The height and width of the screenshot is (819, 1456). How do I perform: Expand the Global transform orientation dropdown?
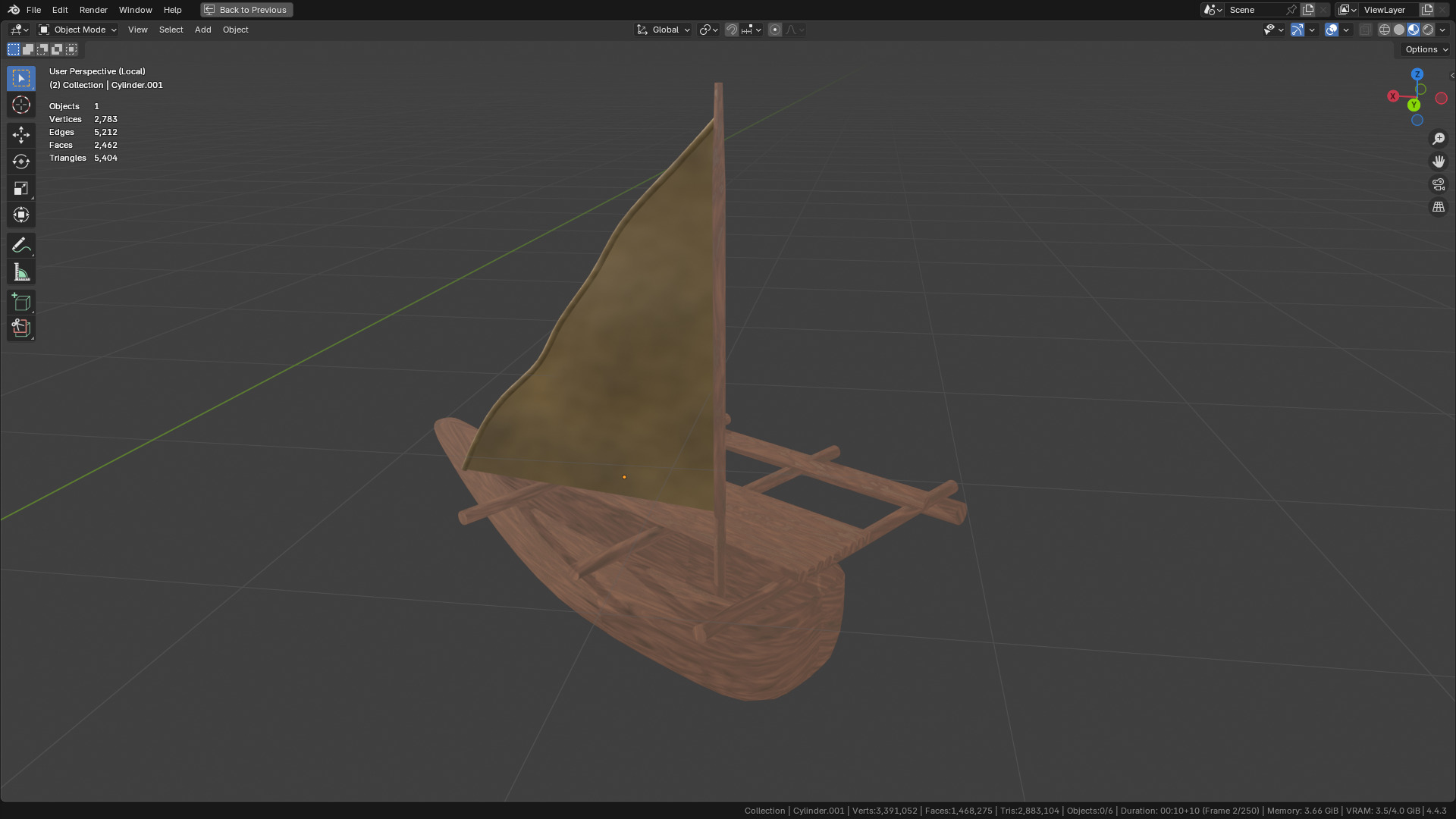[x=664, y=30]
